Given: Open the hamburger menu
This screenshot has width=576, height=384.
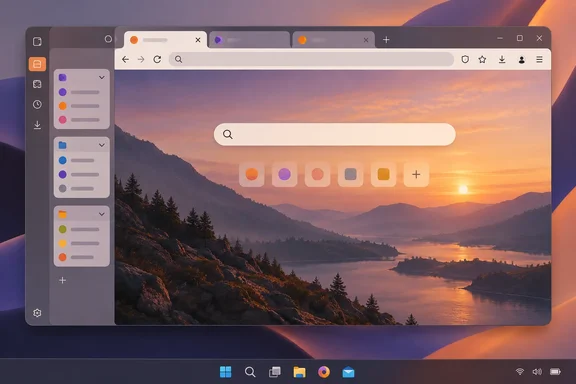Looking at the screenshot, I should tap(539, 59).
